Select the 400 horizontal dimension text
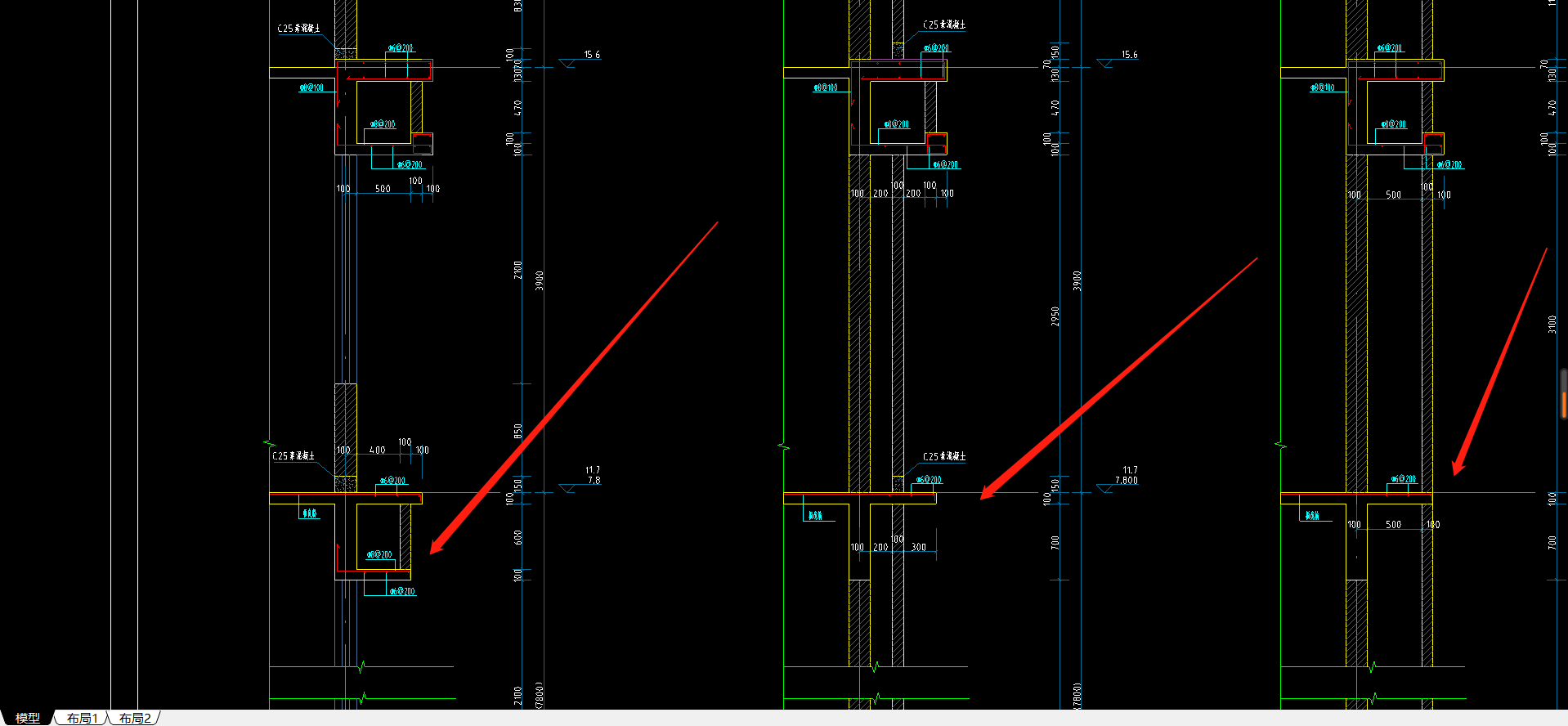Viewport: 1568px width, 726px height. coord(377,450)
